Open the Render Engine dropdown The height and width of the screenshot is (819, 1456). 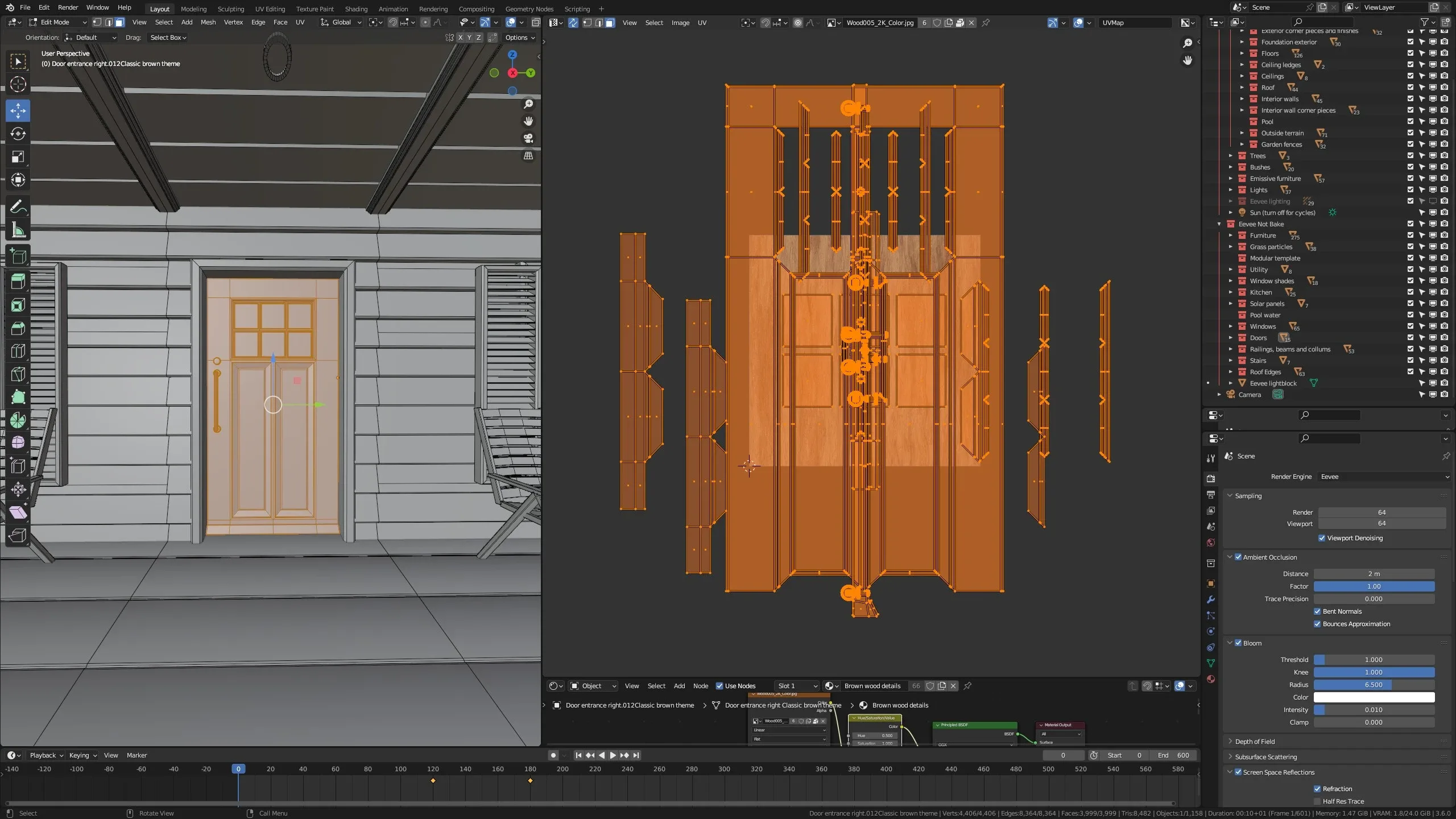coord(1383,477)
